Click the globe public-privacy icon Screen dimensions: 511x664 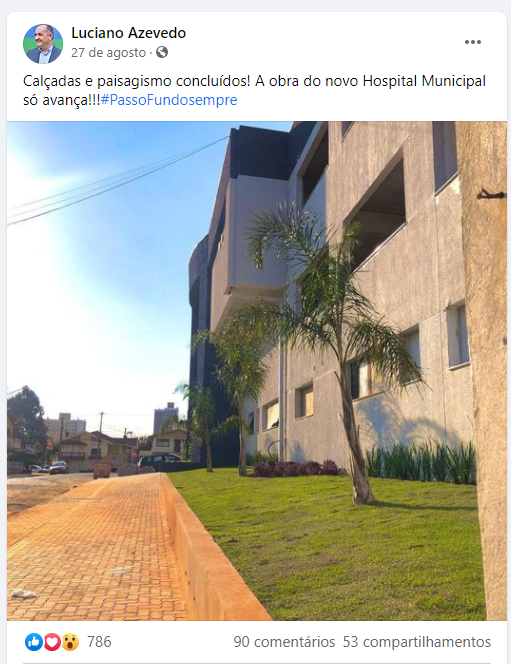click(x=162, y=52)
